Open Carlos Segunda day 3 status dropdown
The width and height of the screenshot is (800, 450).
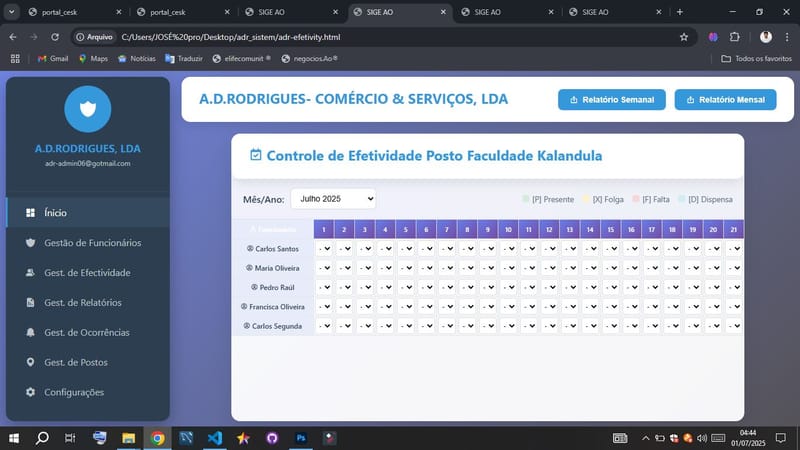tap(365, 326)
